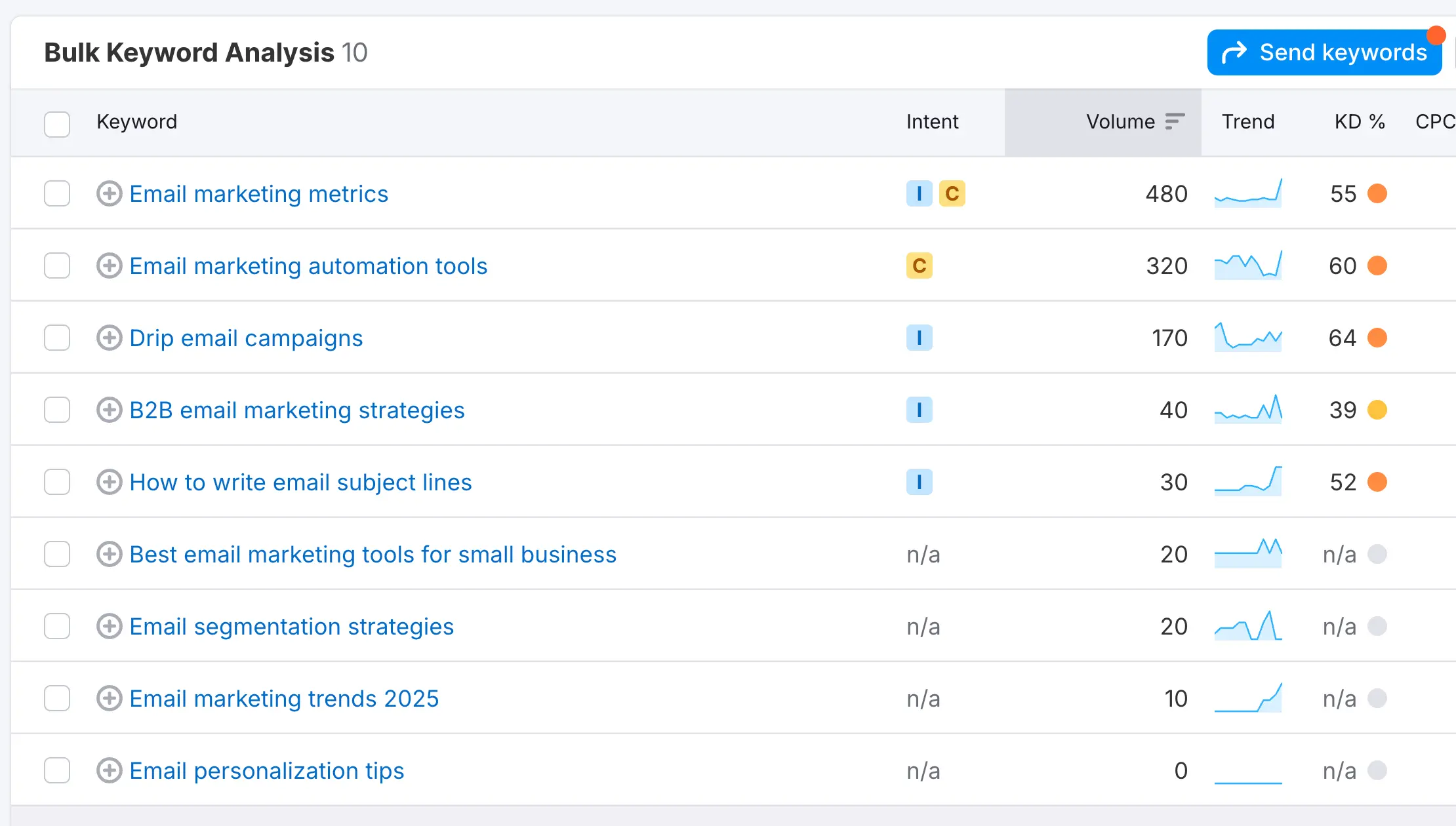Open How to write email subject lines link

tap(300, 482)
